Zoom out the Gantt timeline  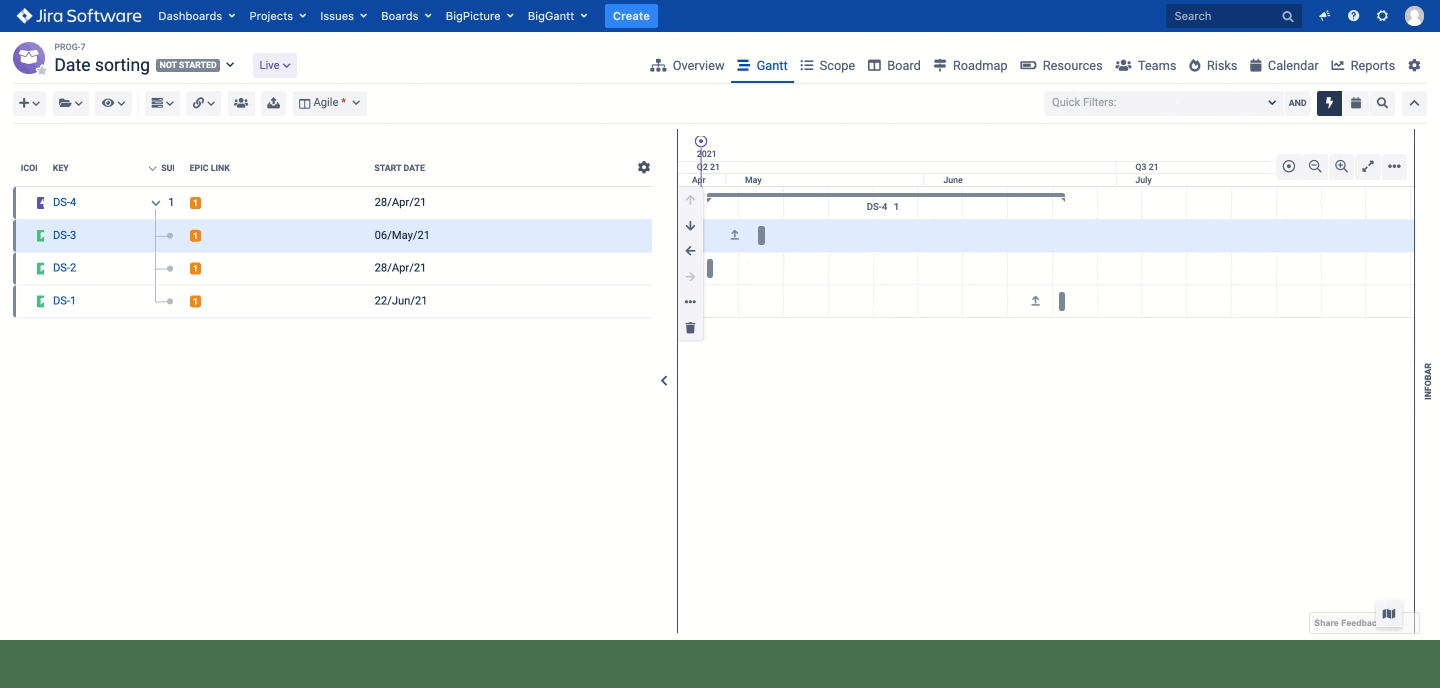click(1315, 167)
